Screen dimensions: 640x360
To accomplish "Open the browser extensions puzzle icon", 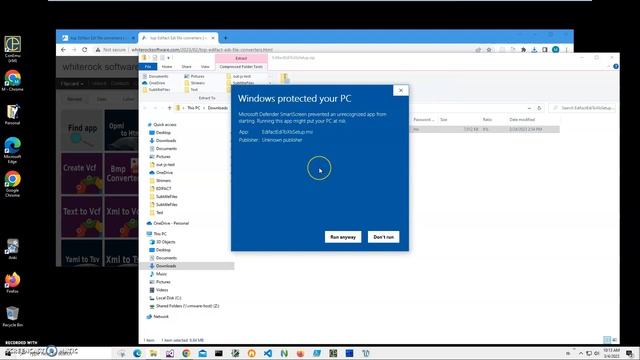I will click(524, 50).
